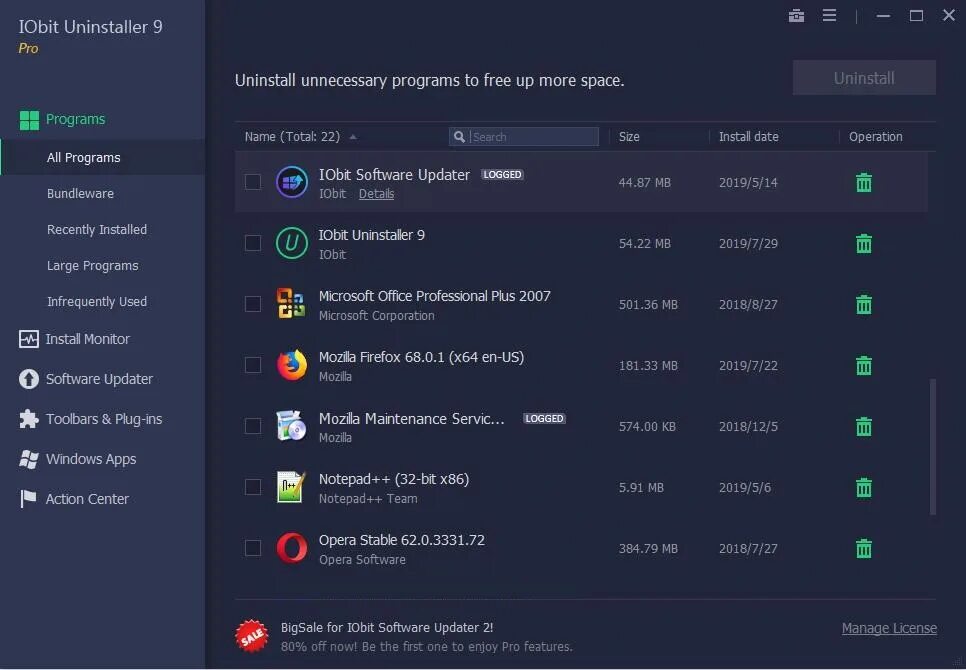The height and width of the screenshot is (670, 966).
Task: Tick the Microsoft Office Professional Plus 2007 checkbox
Action: coord(253,304)
